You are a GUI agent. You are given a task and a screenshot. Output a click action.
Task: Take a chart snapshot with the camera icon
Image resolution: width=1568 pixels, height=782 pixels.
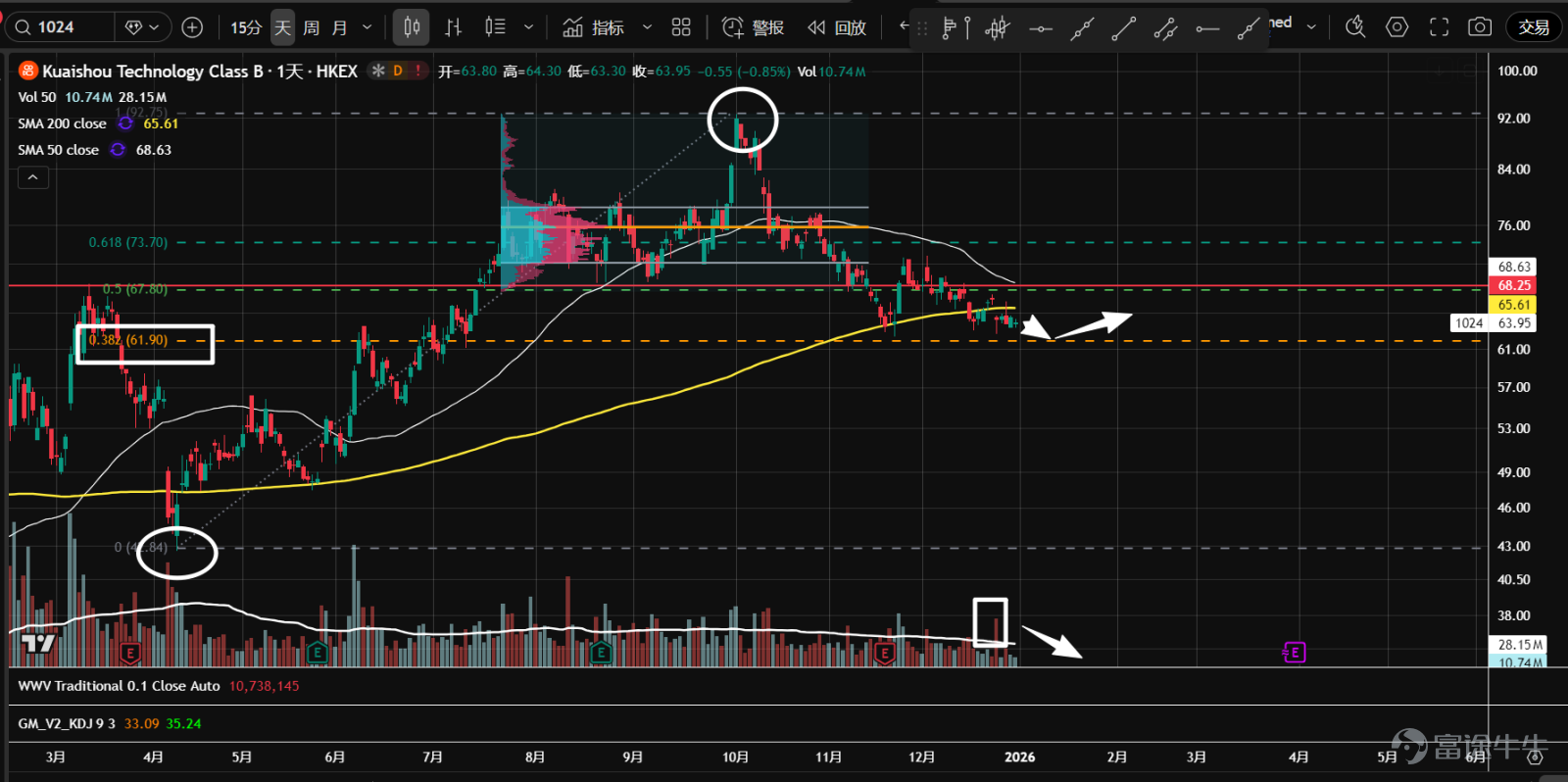tap(1480, 27)
